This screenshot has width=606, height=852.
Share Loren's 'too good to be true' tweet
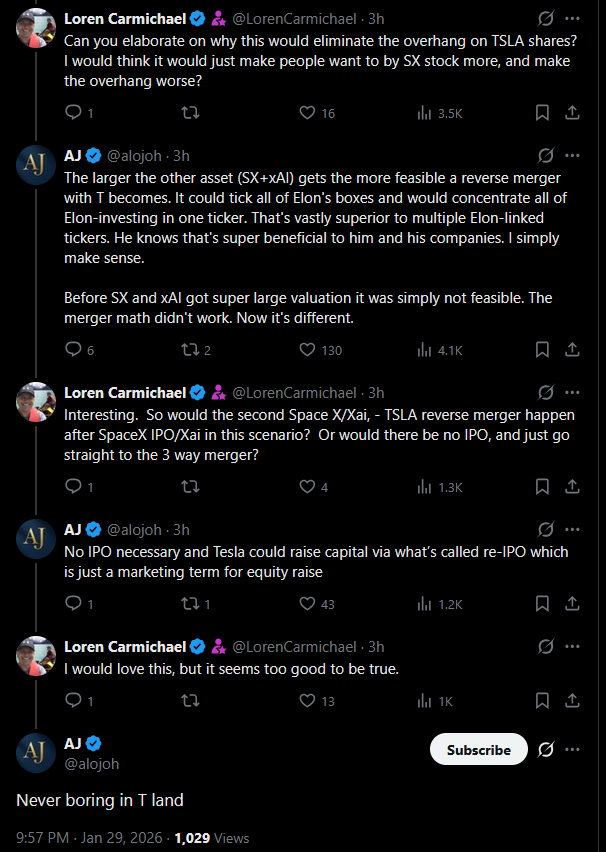[572, 701]
